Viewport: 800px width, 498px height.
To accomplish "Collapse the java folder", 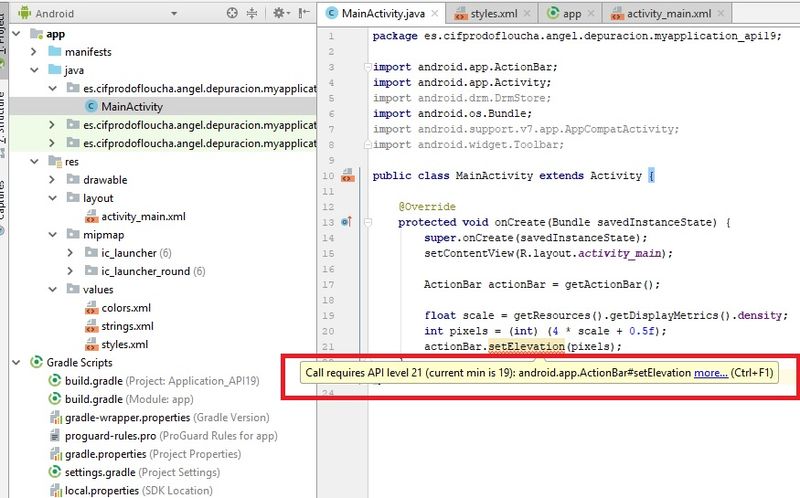I will point(34,70).
